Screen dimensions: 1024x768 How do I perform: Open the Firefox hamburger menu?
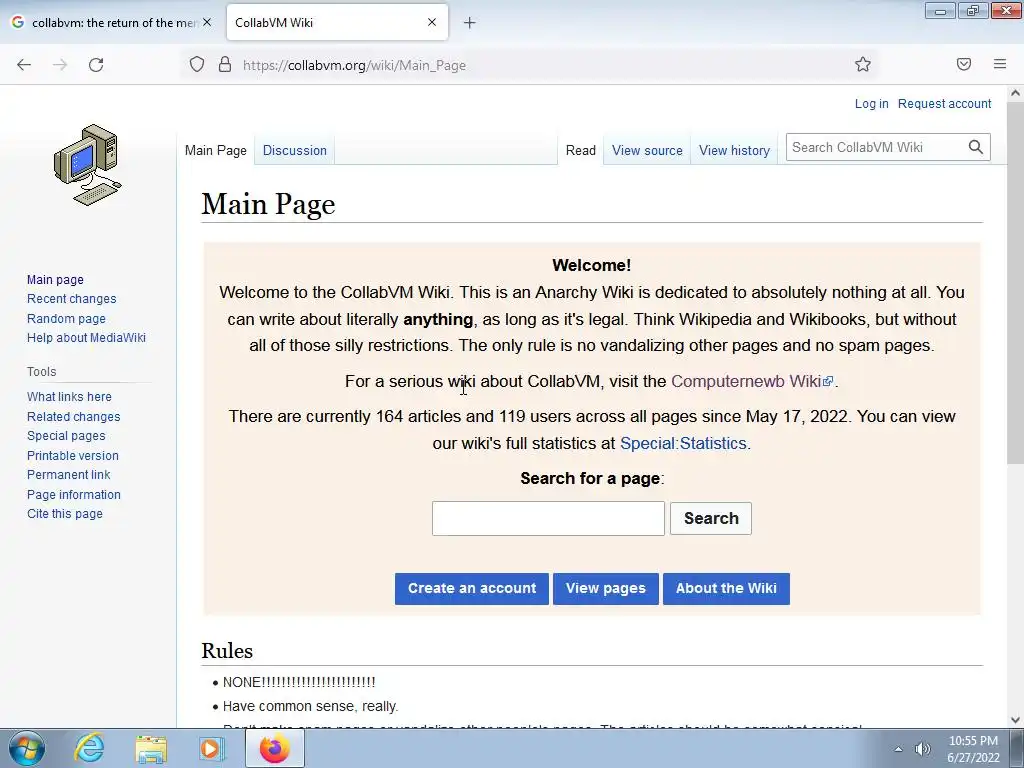[x=1000, y=64]
